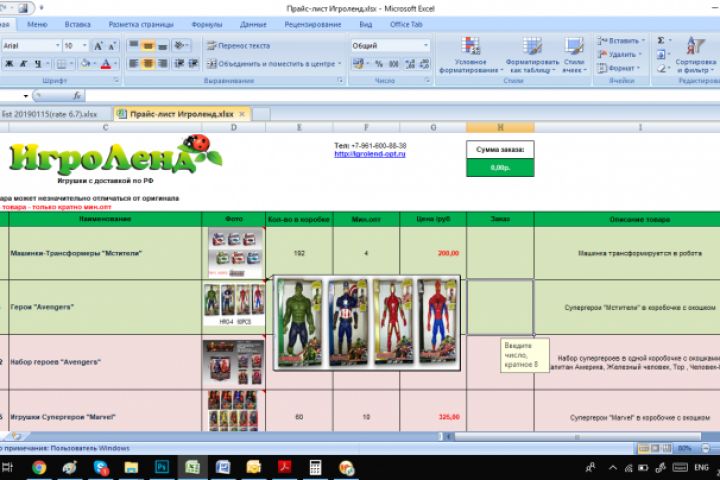720x480 pixels.
Task: Click into the formula bar
Action: tap(402, 96)
